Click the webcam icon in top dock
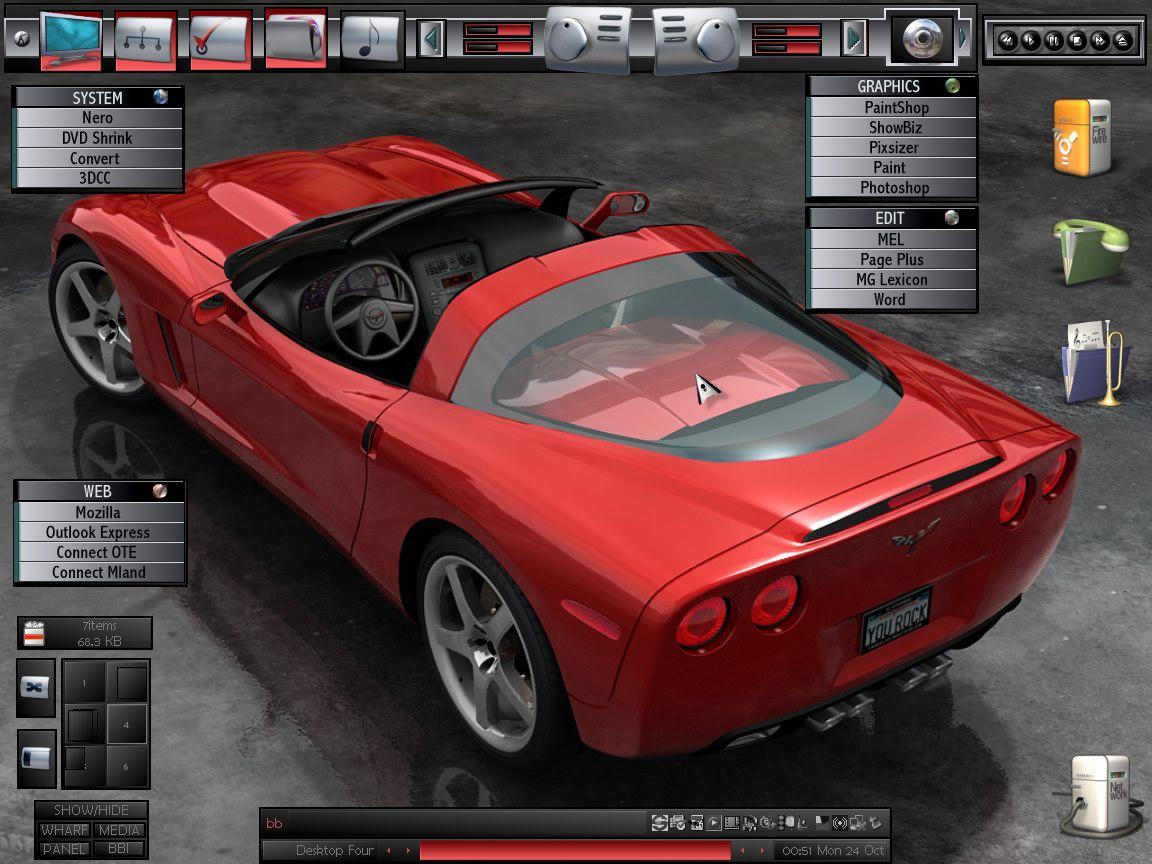Screen dimensions: 1152x864 [922, 38]
